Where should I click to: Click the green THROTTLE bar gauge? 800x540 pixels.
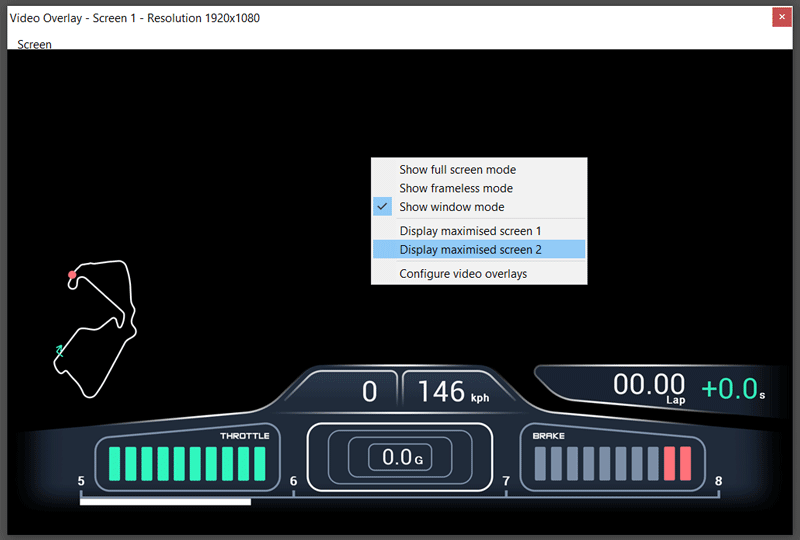[187, 464]
